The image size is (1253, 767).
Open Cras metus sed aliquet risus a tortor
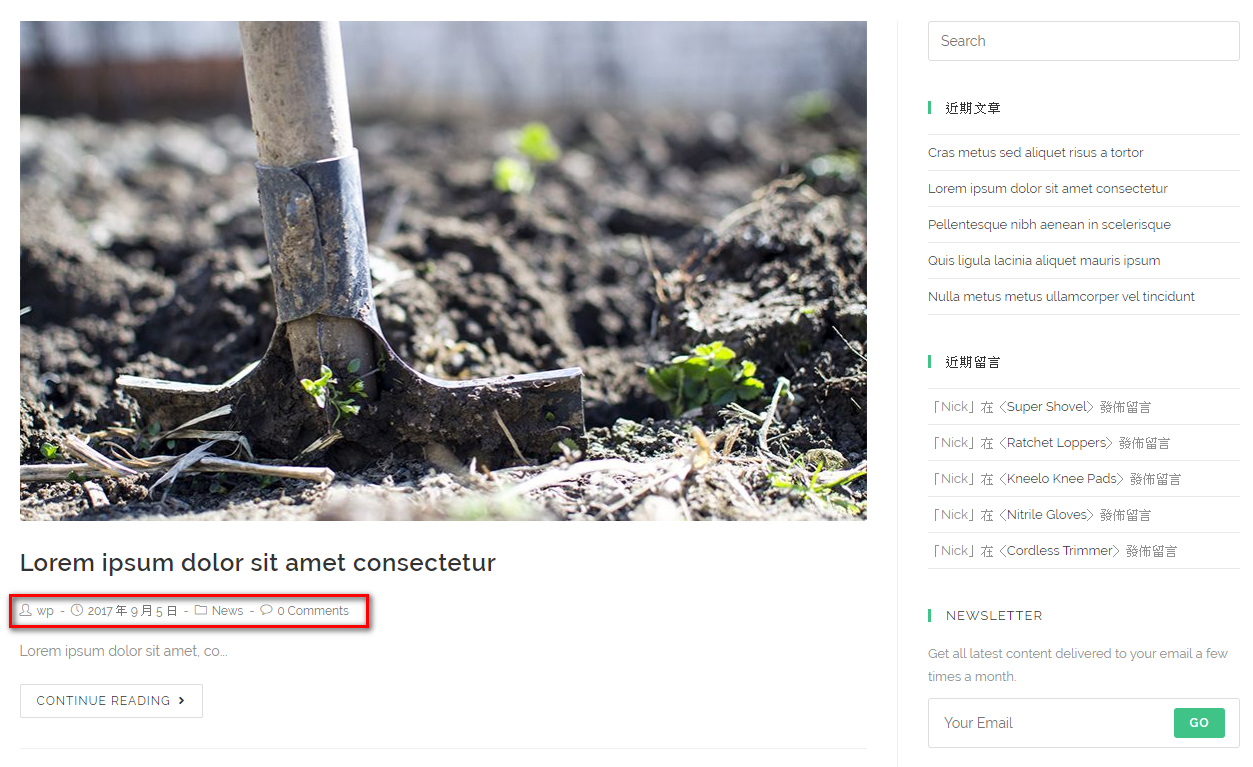pyautogui.click(x=1035, y=153)
